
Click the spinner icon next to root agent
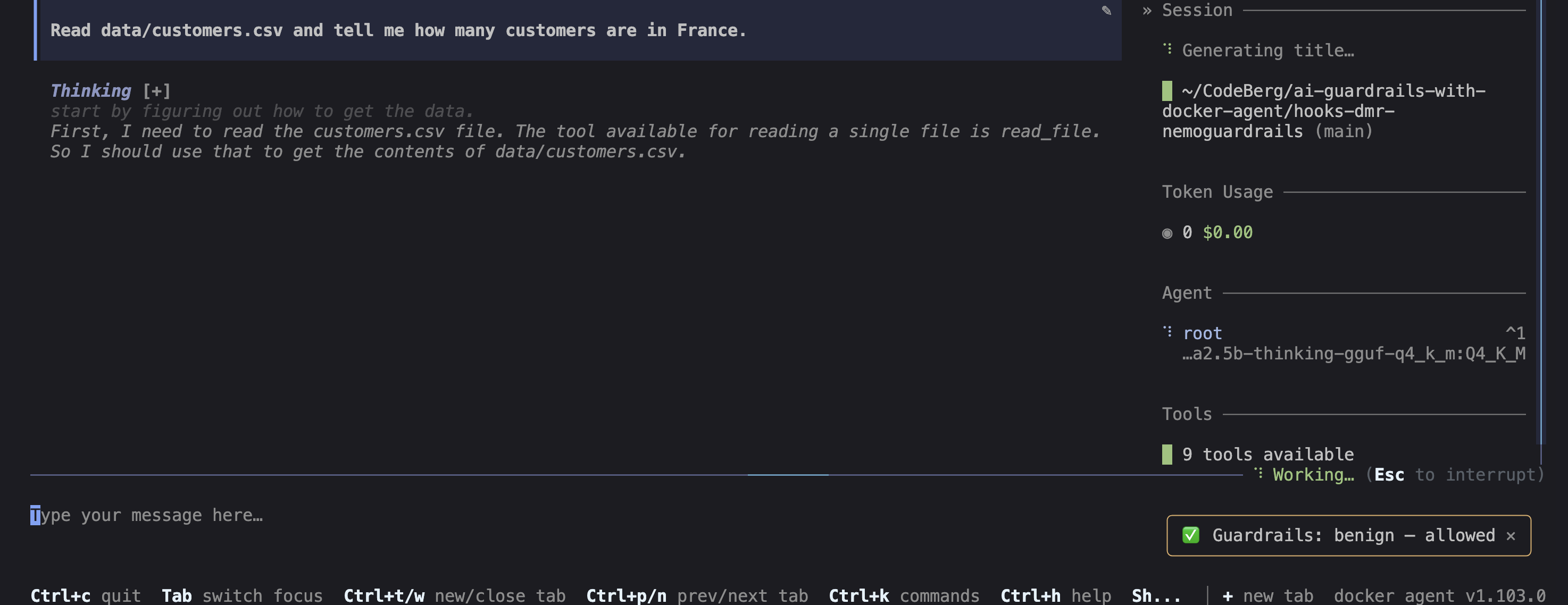[1167, 331]
